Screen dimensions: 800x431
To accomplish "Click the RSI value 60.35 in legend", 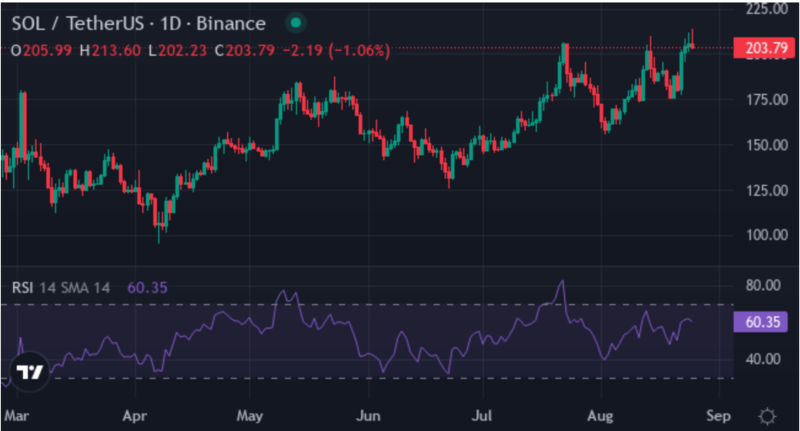I will (147, 288).
